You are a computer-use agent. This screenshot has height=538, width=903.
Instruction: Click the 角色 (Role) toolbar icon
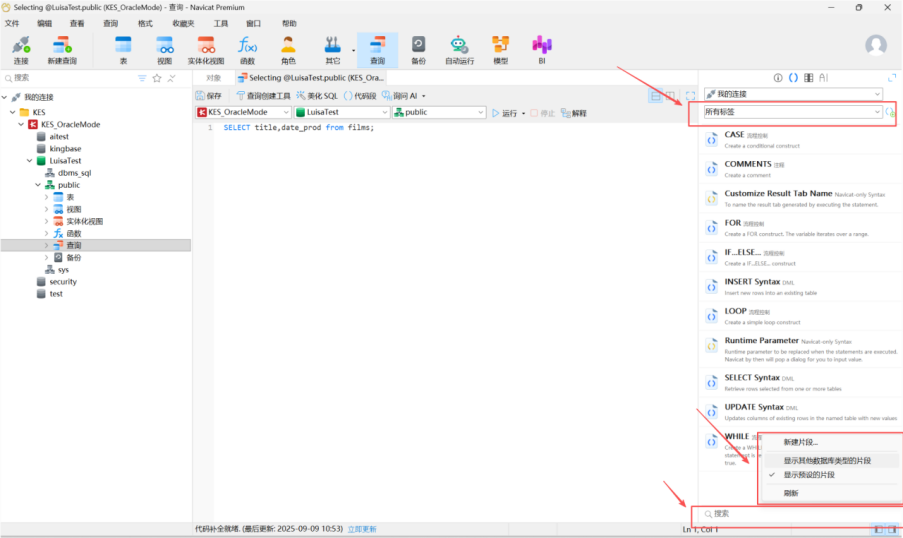288,50
